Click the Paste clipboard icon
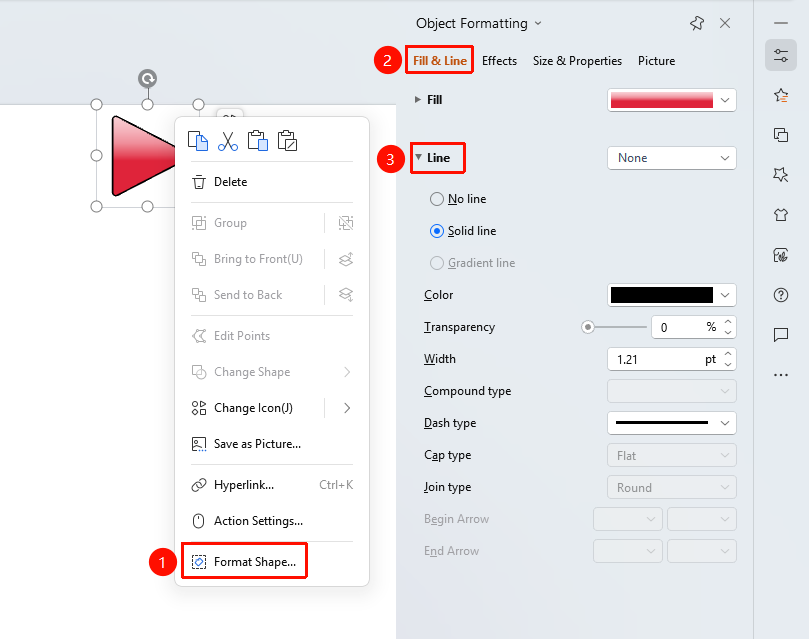This screenshot has width=809, height=639. [257, 141]
